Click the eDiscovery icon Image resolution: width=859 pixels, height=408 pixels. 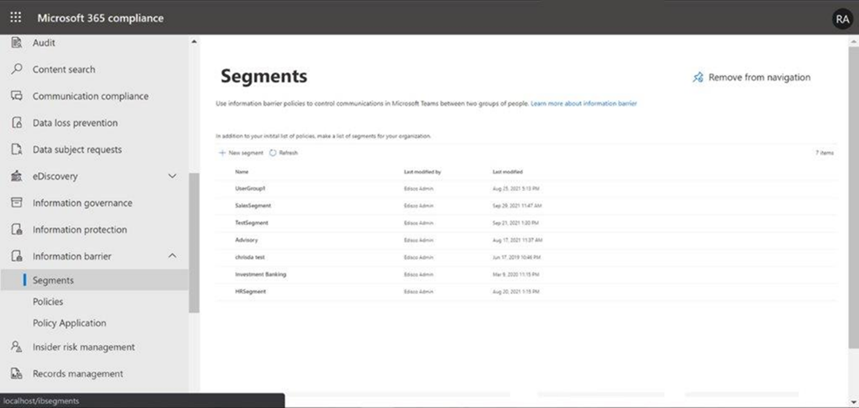(16, 176)
